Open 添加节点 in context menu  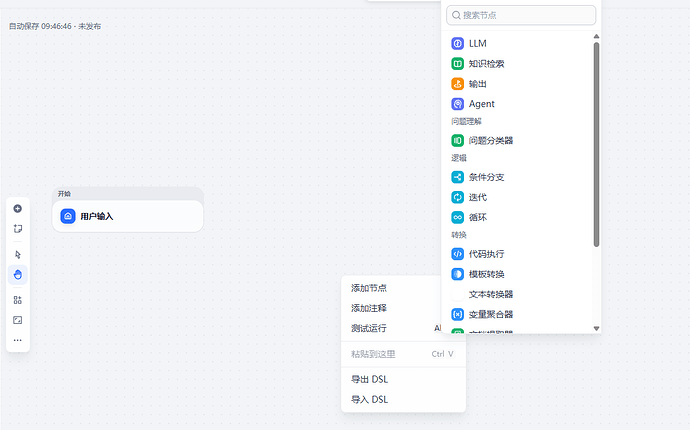369,288
